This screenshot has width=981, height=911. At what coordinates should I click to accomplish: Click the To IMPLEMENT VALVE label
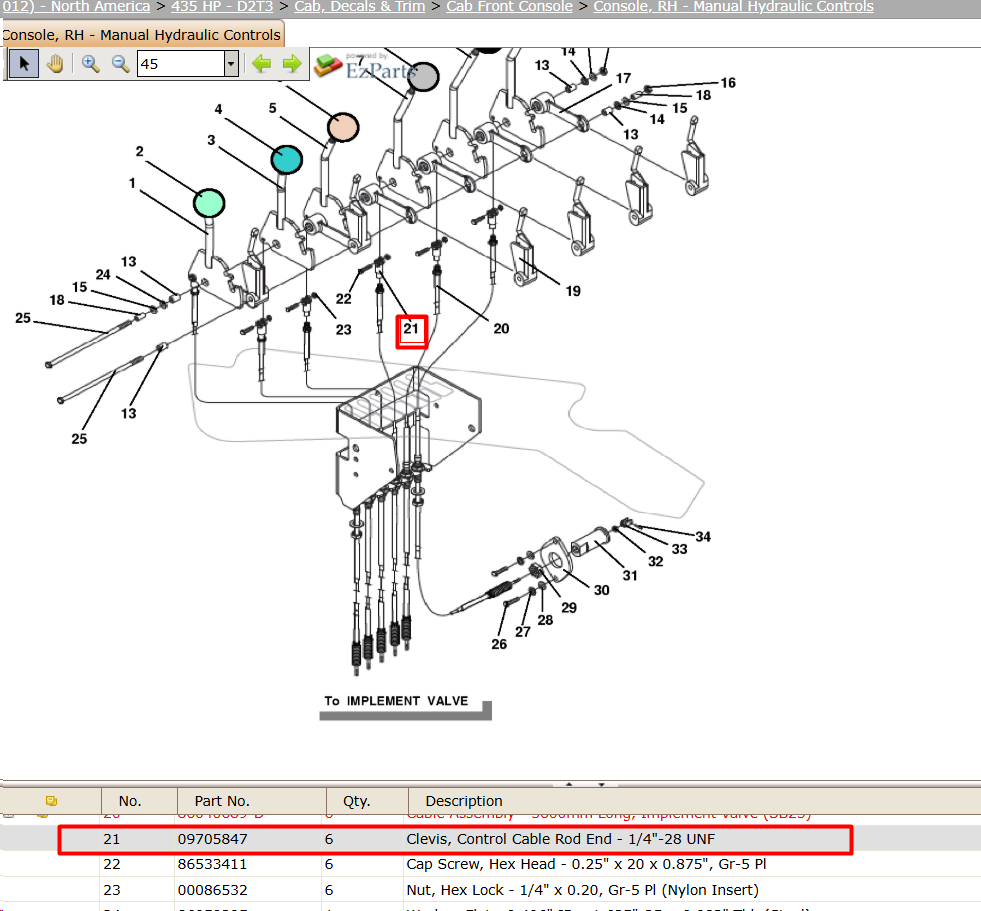[x=396, y=701]
